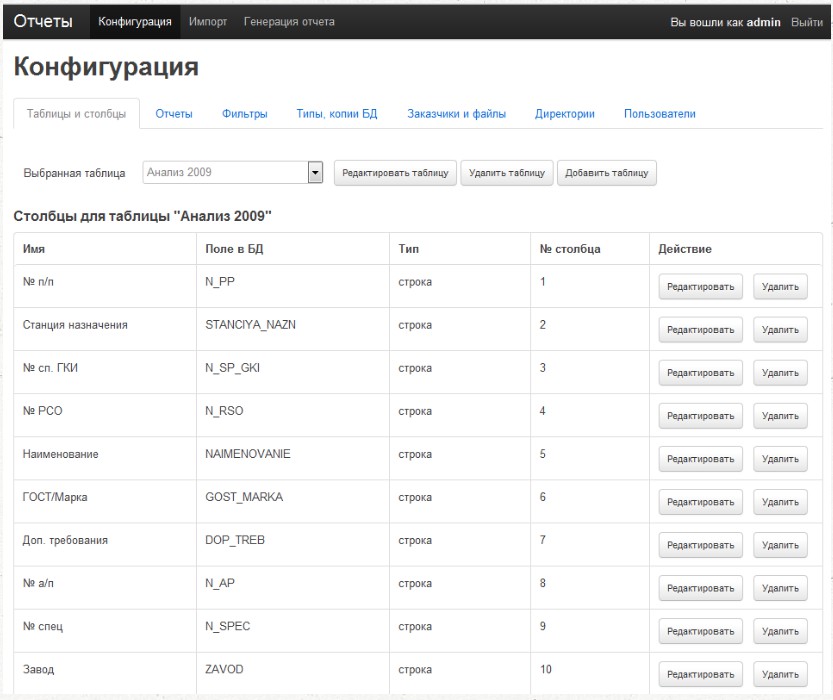Delete the № спец row
This screenshot has width=833, height=700.
coord(780,631)
